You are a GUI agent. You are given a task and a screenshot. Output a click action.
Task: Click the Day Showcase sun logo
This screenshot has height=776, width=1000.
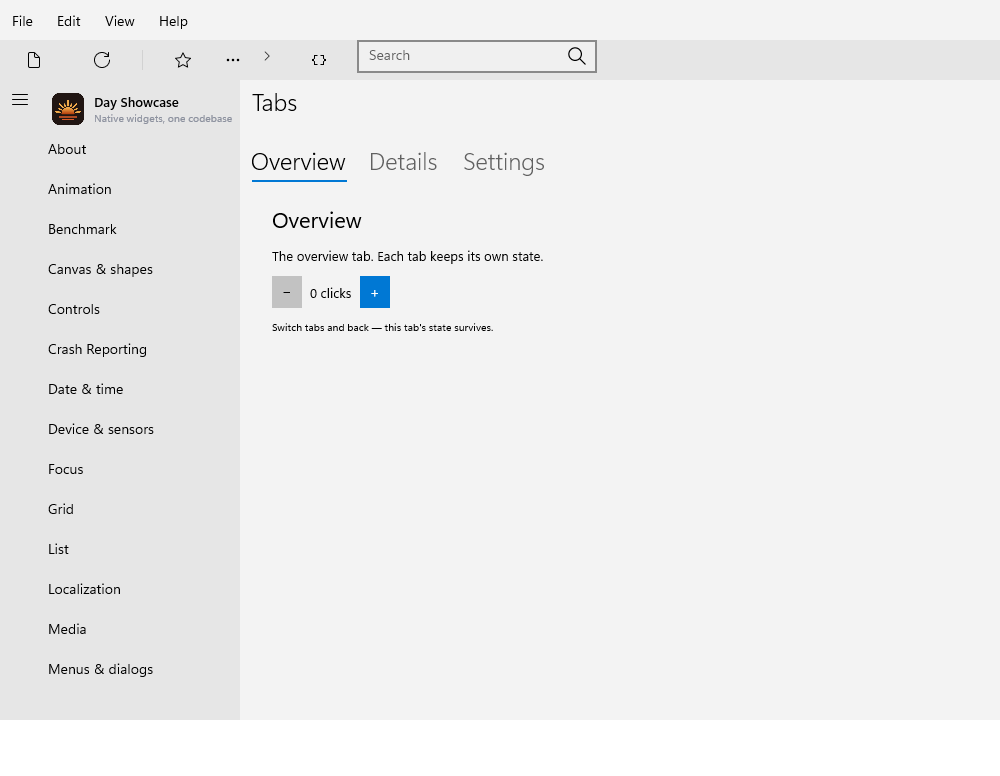coord(68,109)
